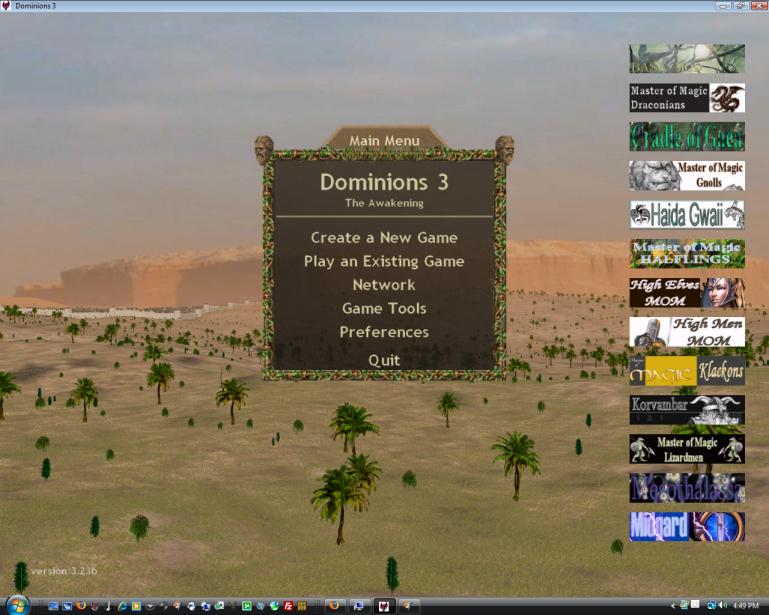Click the Magic Klackons mod banner
Image resolution: width=769 pixels, height=615 pixels.
[x=687, y=371]
